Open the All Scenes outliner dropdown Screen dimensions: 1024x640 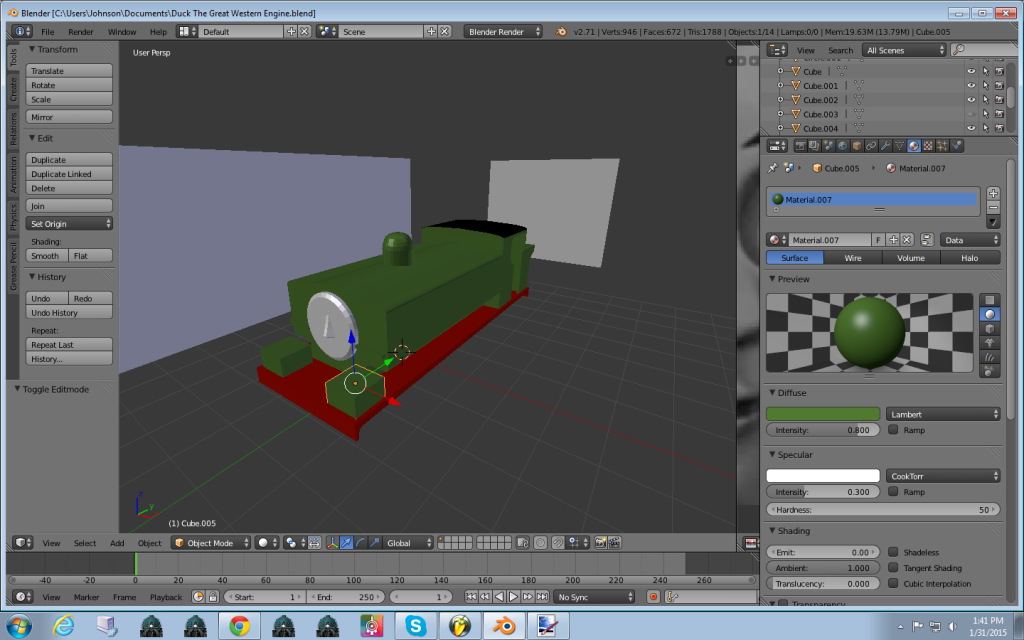click(904, 50)
